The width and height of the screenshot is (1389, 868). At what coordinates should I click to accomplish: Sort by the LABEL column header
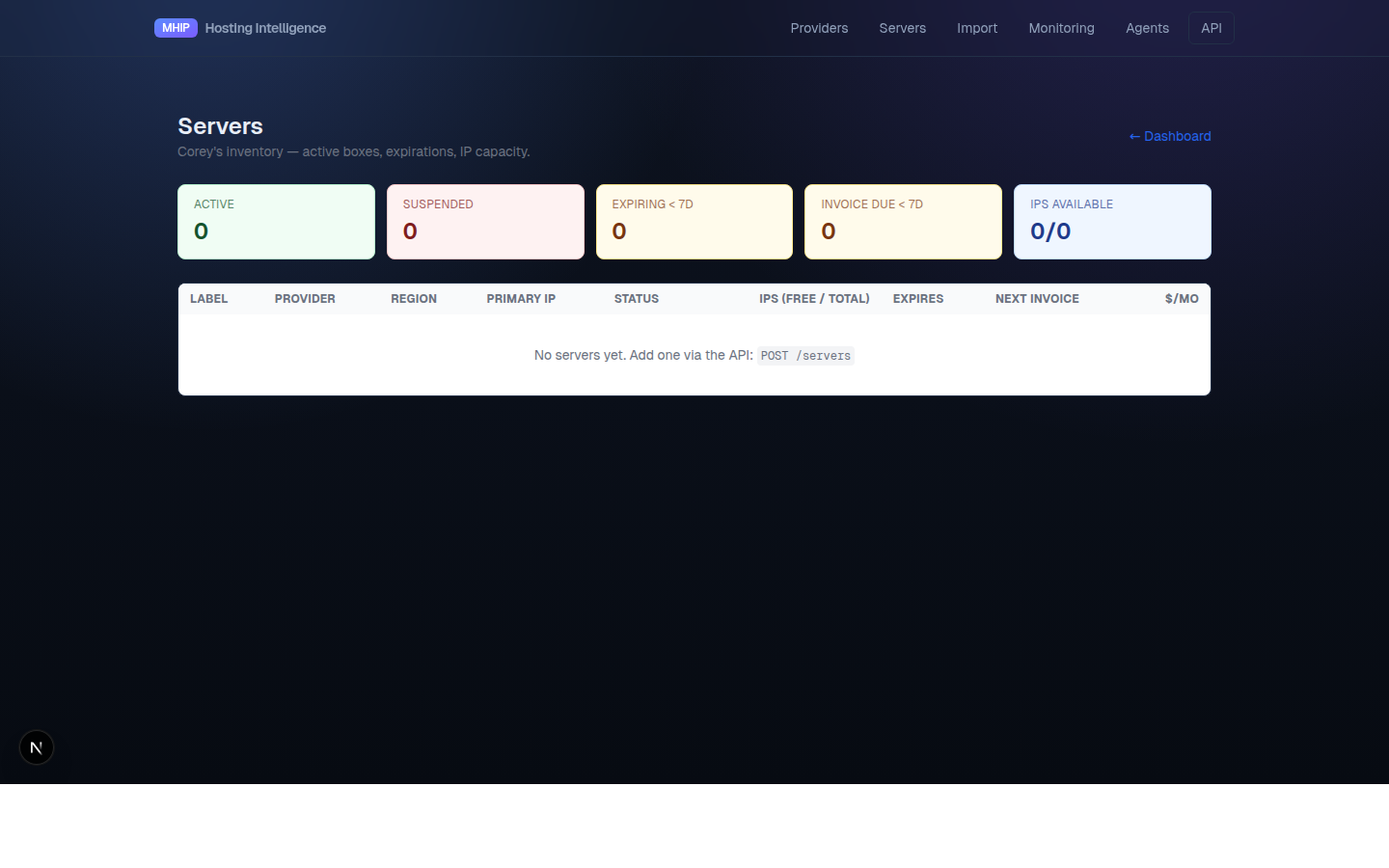pos(208,299)
